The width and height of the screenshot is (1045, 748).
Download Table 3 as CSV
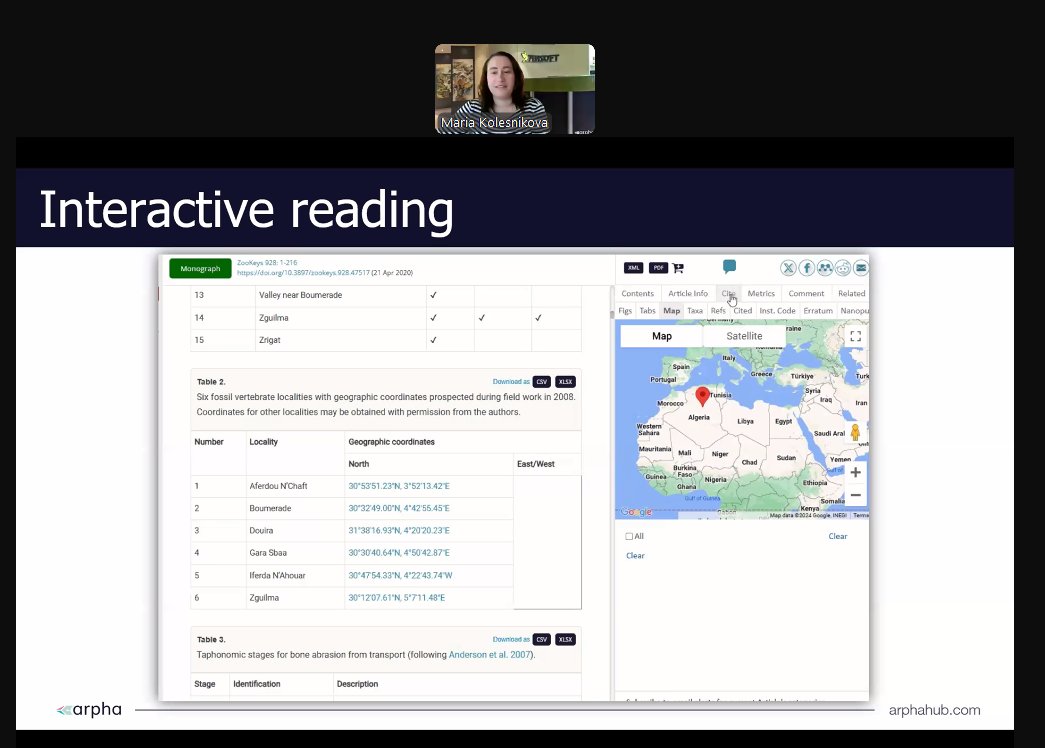click(x=541, y=639)
